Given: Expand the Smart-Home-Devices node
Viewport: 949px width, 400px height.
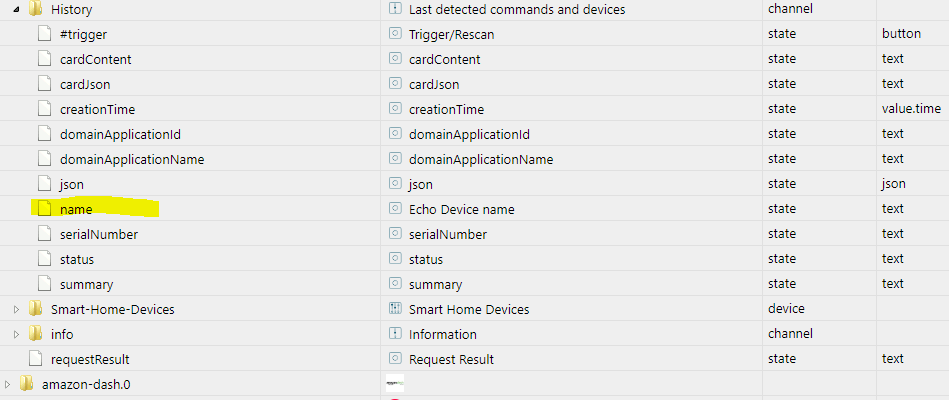Looking at the screenshot, I should pos(16,309).
